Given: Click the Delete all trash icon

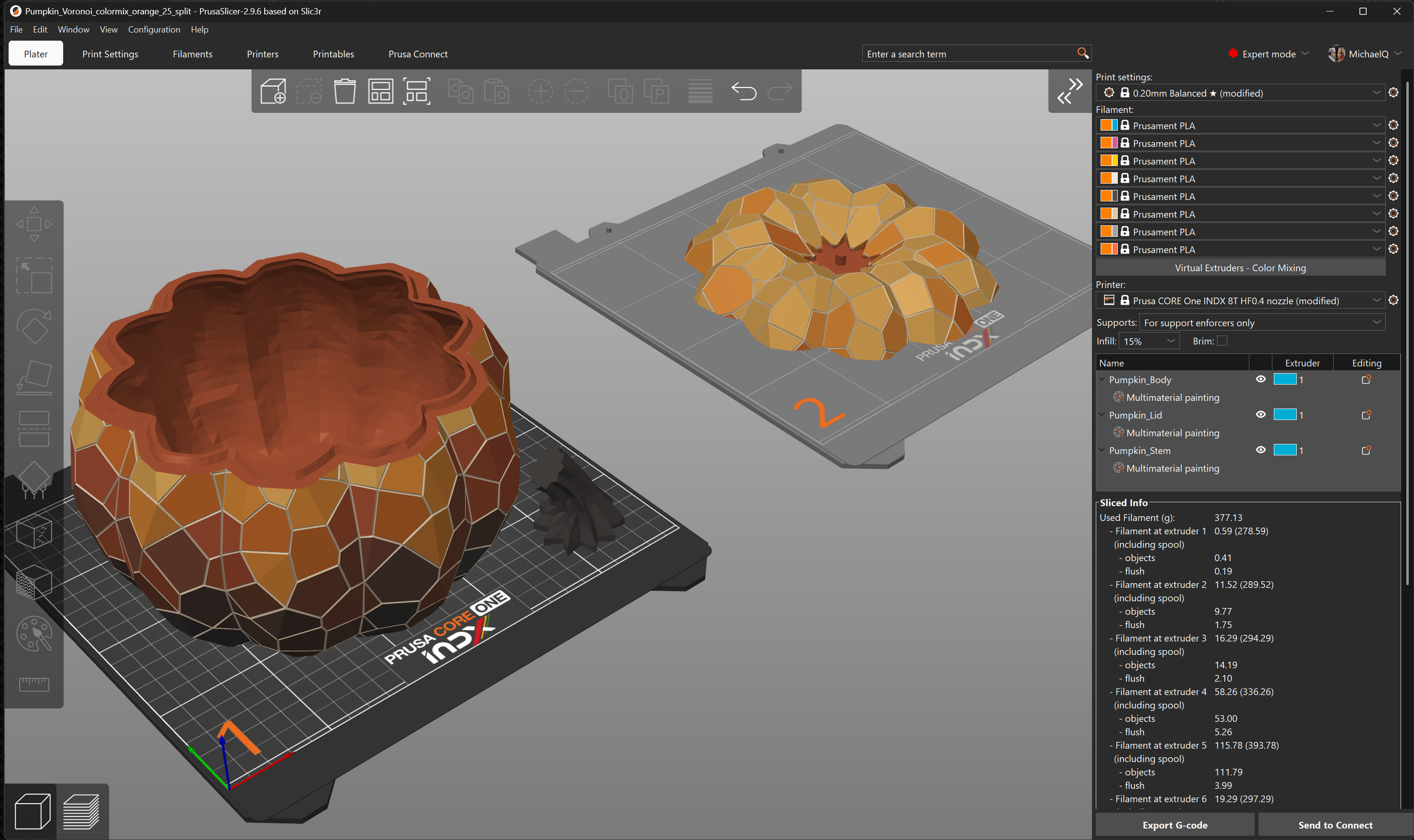Looking at the screenshot, I should [345, 91].
